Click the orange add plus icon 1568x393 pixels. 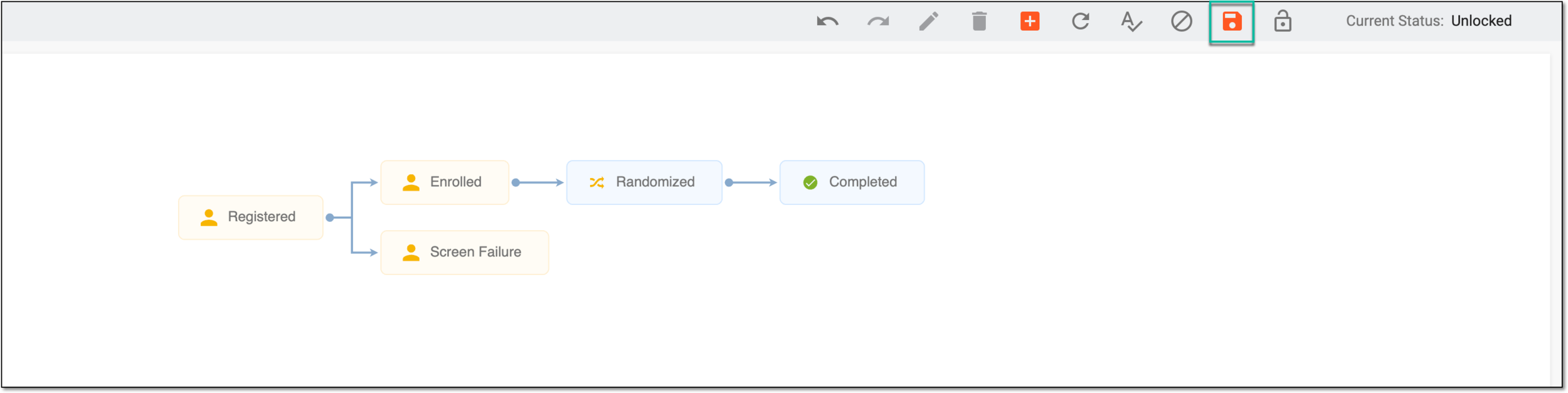pos(1030,21)
